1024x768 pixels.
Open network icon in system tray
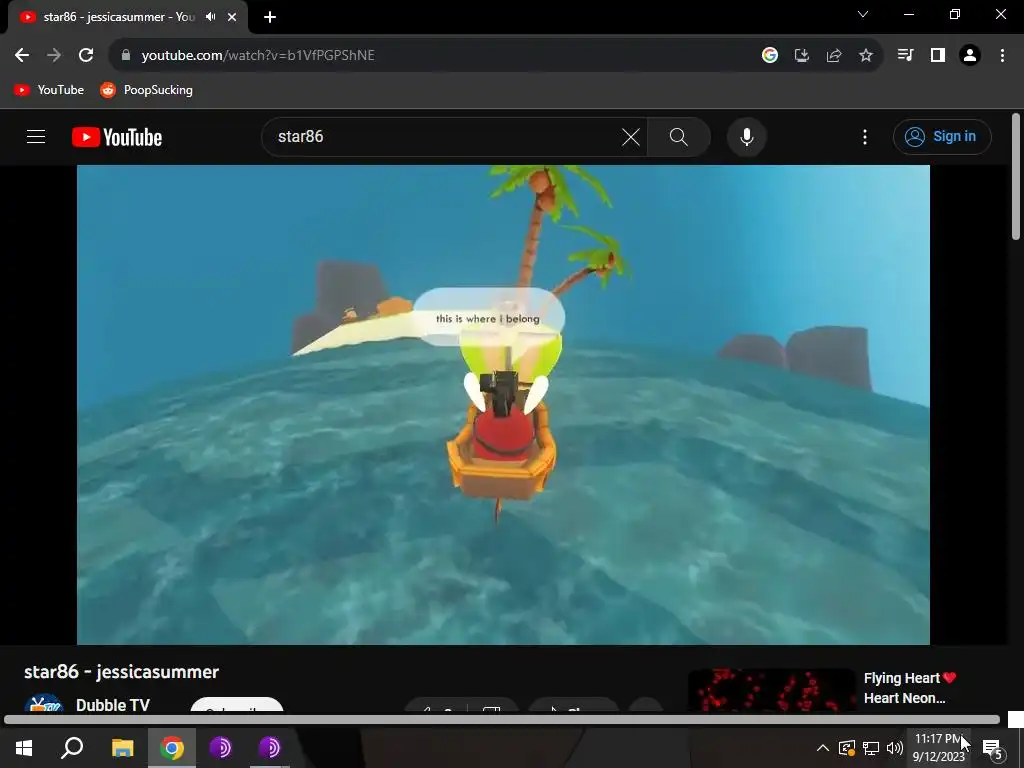coord(871,748)
